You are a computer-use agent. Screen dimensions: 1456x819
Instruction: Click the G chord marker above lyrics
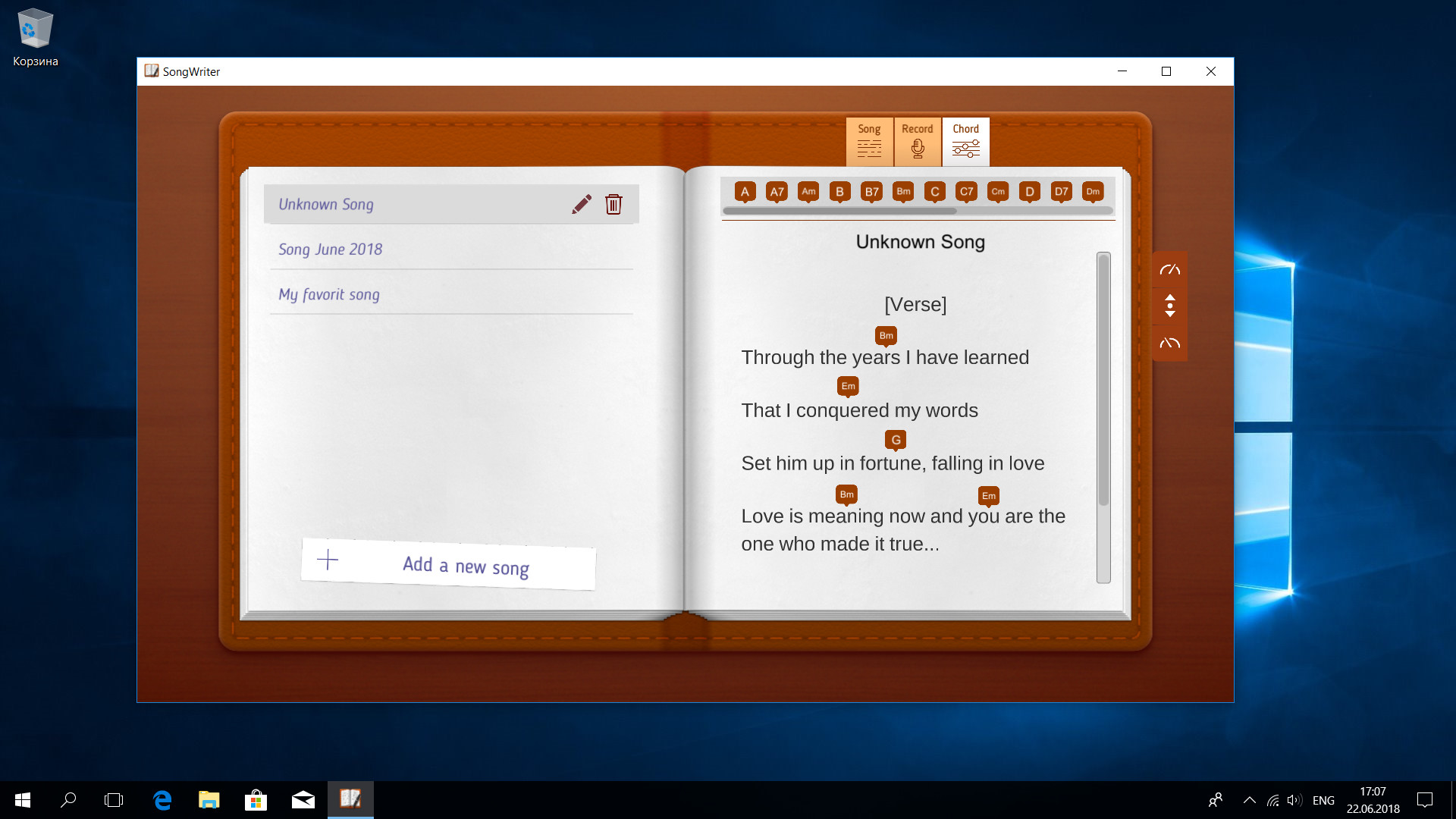click(896, 440)
